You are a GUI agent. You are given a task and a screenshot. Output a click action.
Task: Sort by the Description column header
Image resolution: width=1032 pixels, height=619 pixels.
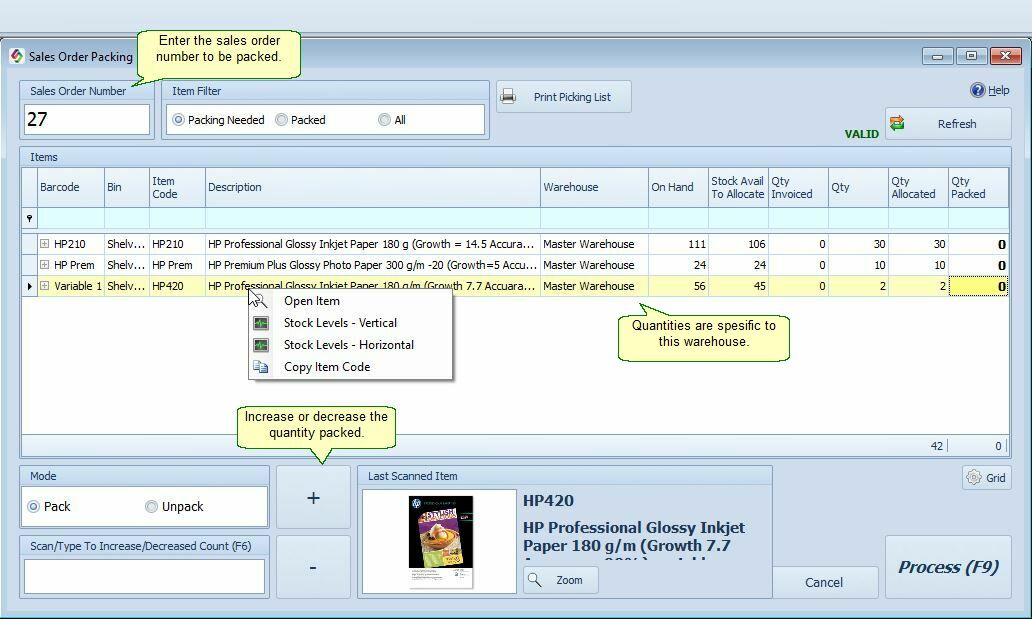click(373, 188)
